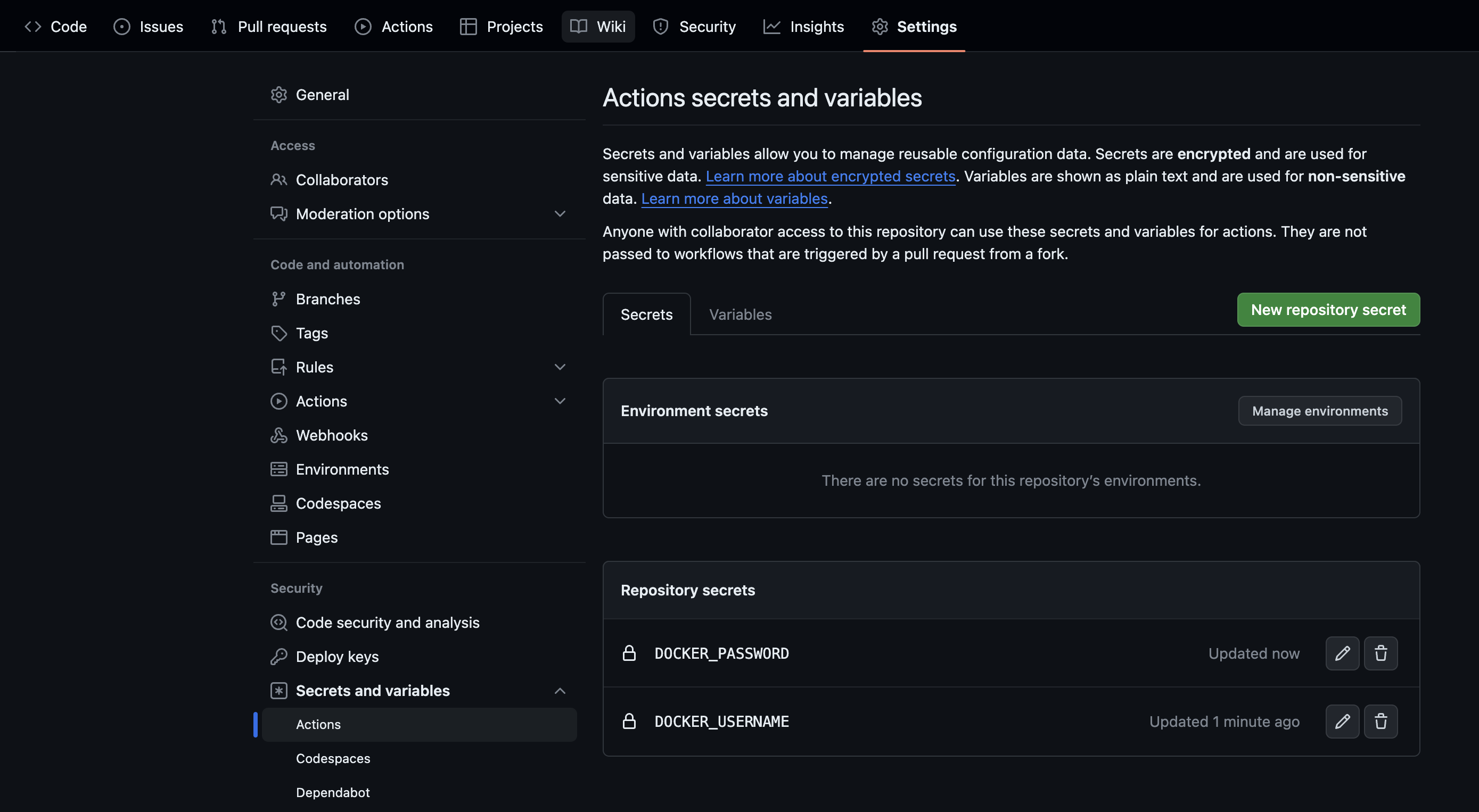Click the Webhooks icon in sidebar

tap(278, 435)
